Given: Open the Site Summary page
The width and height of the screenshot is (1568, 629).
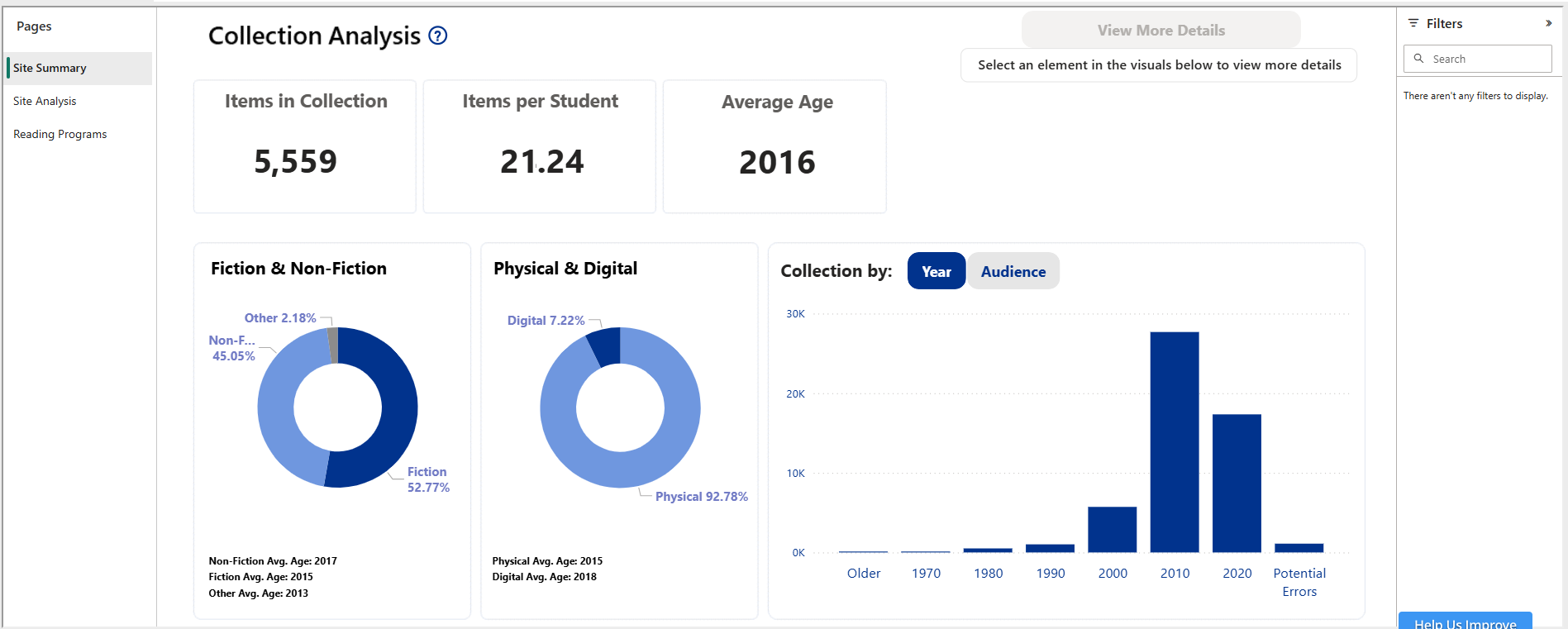Looking at the screenshot, I should point(50,68).
